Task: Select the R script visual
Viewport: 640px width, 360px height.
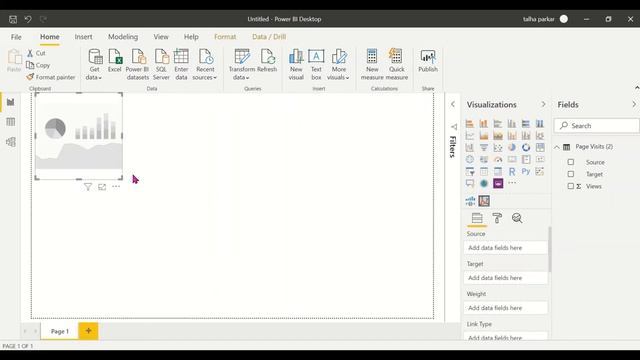Action: [x=512, y=171]
